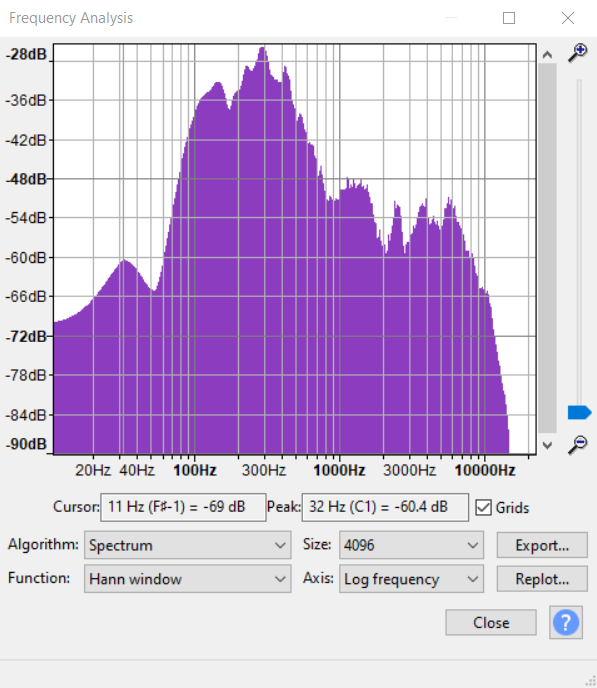597x688 pixels.
Task: Close the window with the X icon
Action: coord(568,18)
